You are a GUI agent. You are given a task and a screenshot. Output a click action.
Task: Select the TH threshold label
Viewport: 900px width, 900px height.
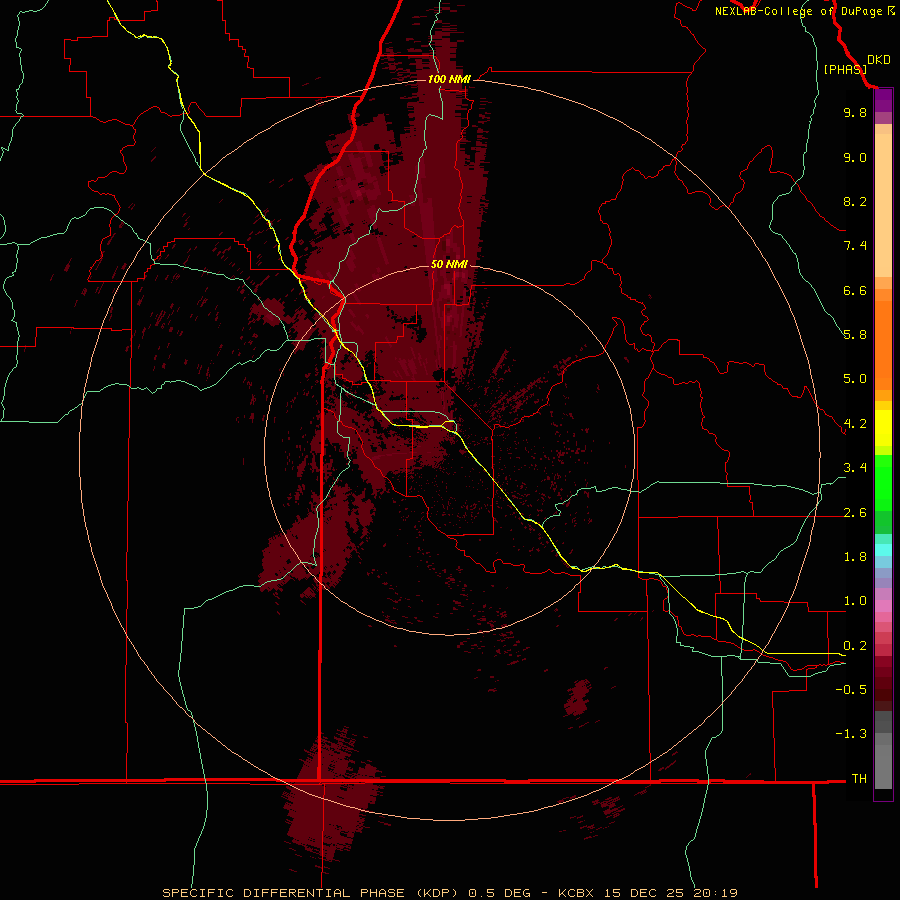pos(859,779)
